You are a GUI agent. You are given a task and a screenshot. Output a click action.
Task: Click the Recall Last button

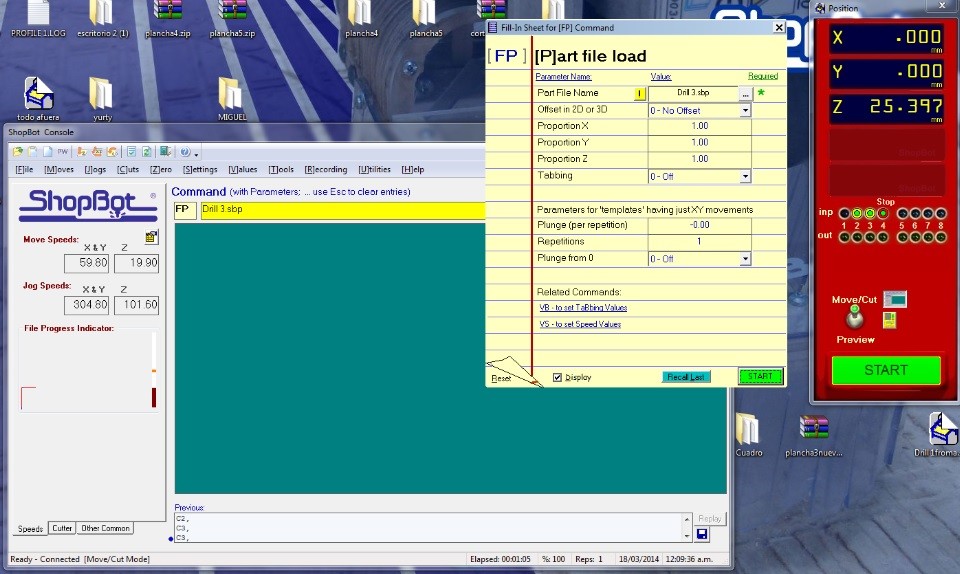(x=686, y=377)
